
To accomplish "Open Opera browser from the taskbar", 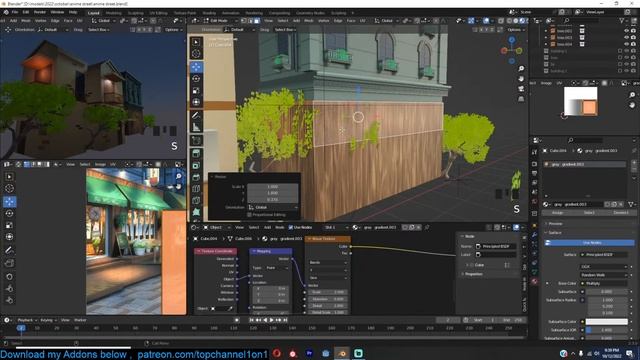I will (x=277, y=353).
